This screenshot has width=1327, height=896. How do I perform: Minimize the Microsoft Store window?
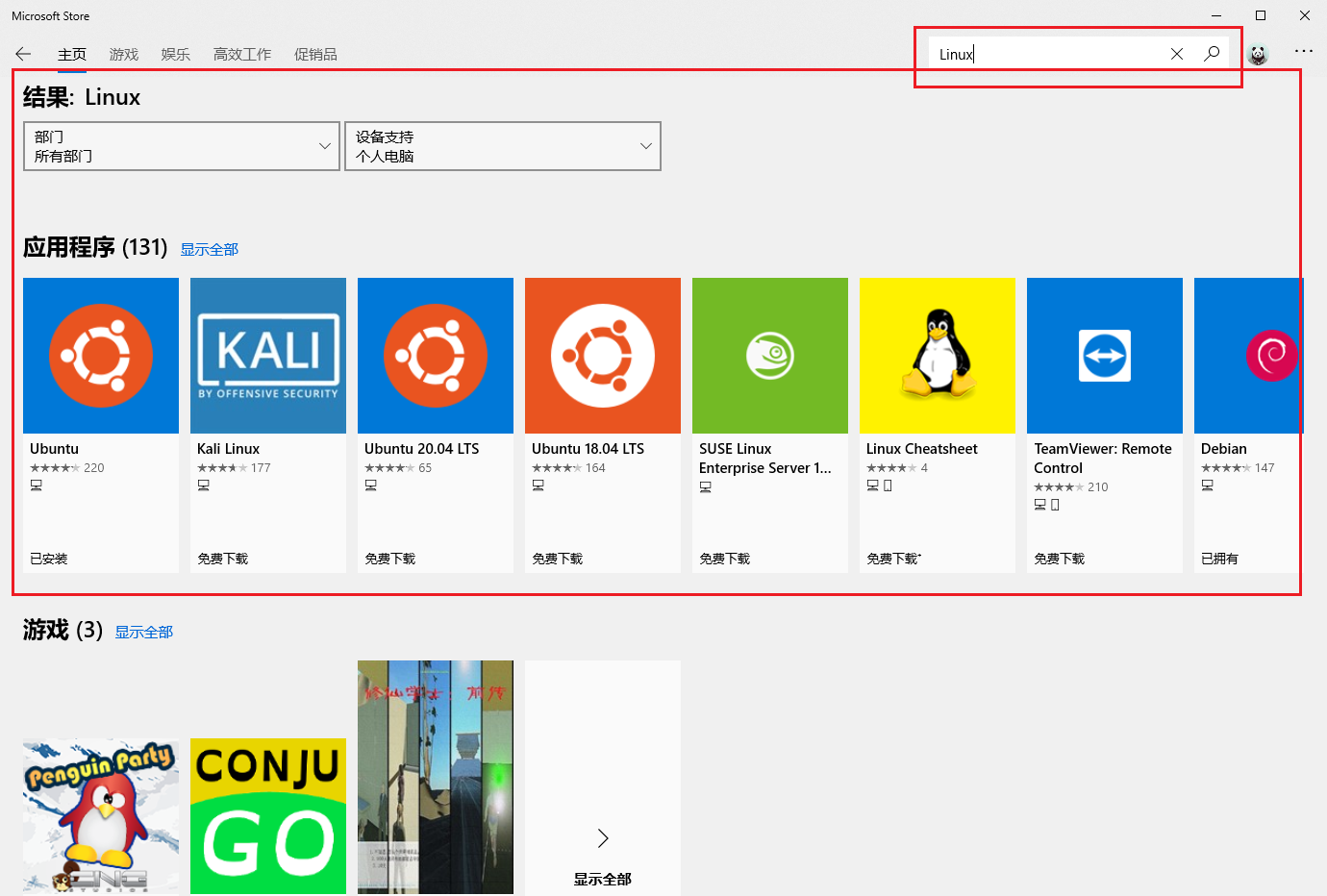click(x=1216, y=15)
